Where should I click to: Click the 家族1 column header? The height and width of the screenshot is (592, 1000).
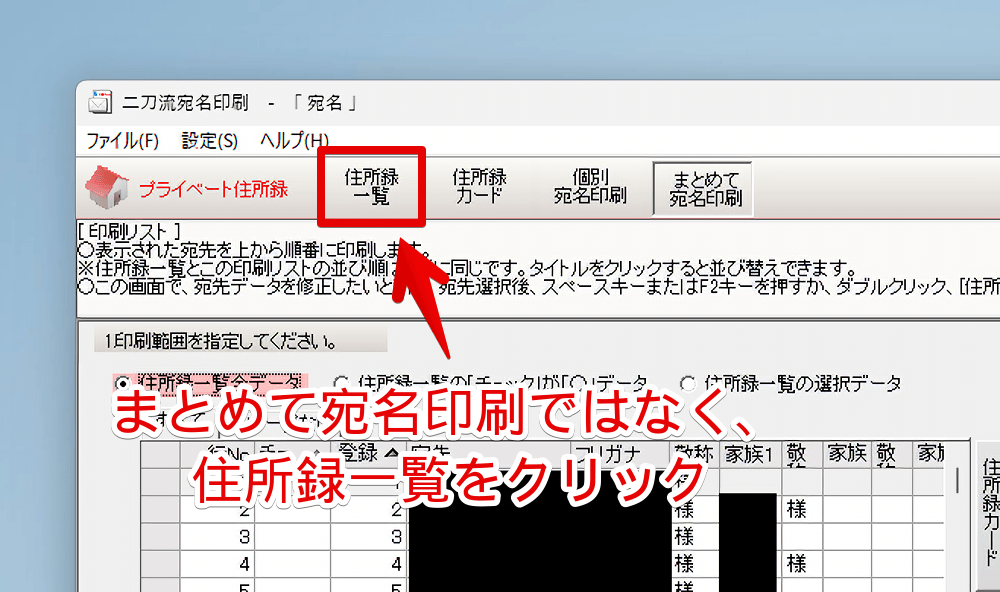(748, 453)
